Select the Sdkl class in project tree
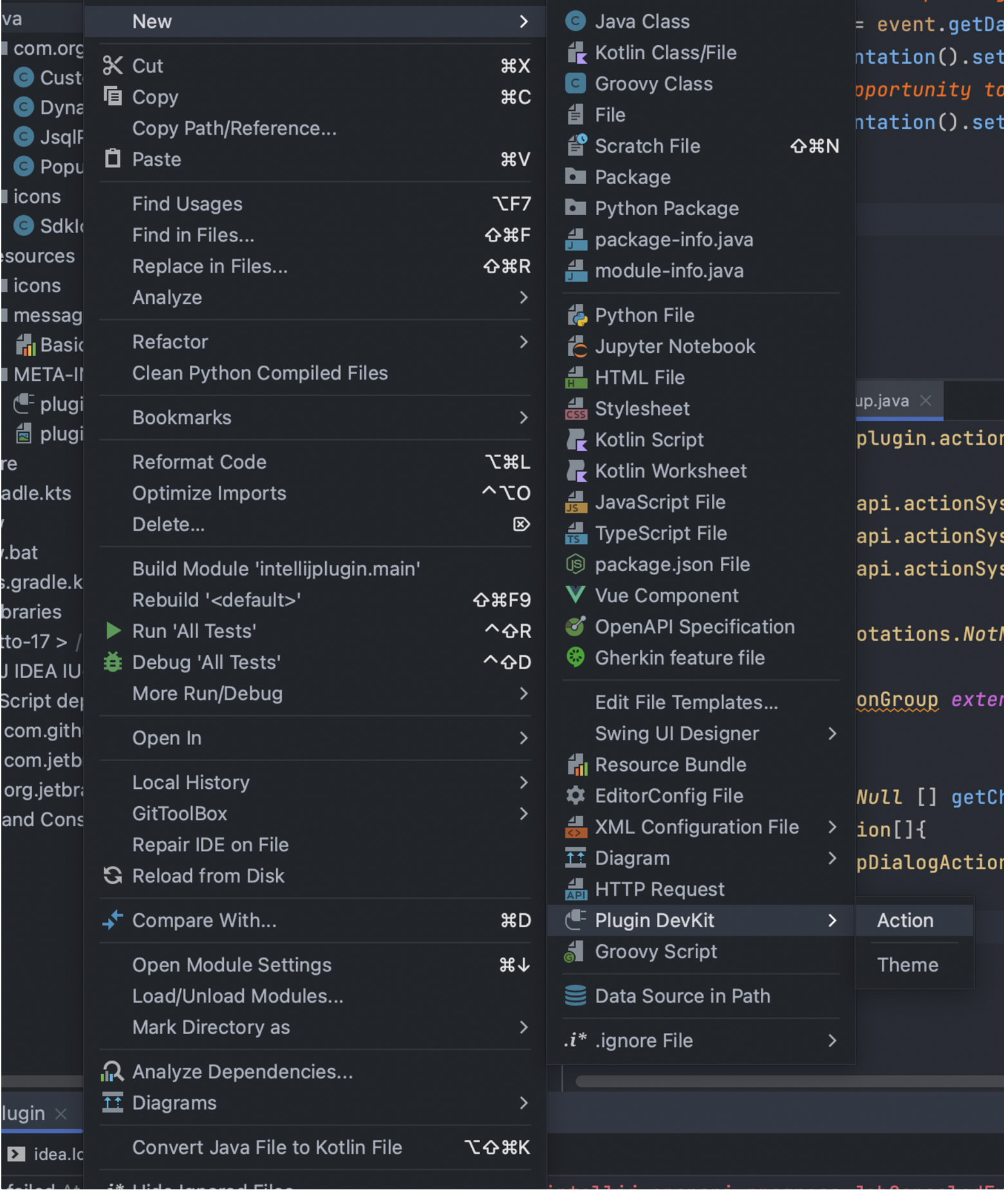 click(48, 226)
